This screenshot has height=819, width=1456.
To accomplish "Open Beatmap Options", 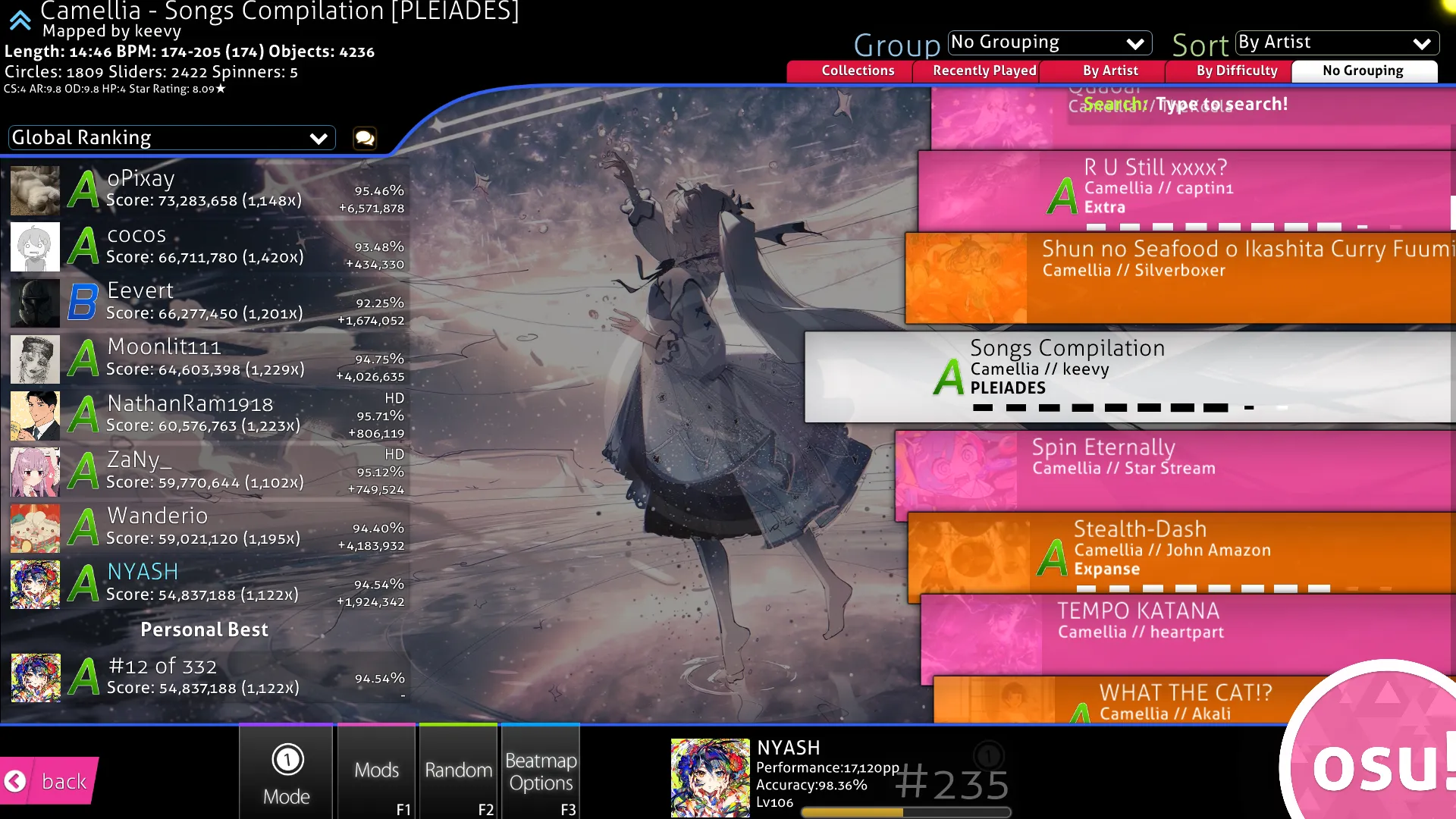I will 541,772.
